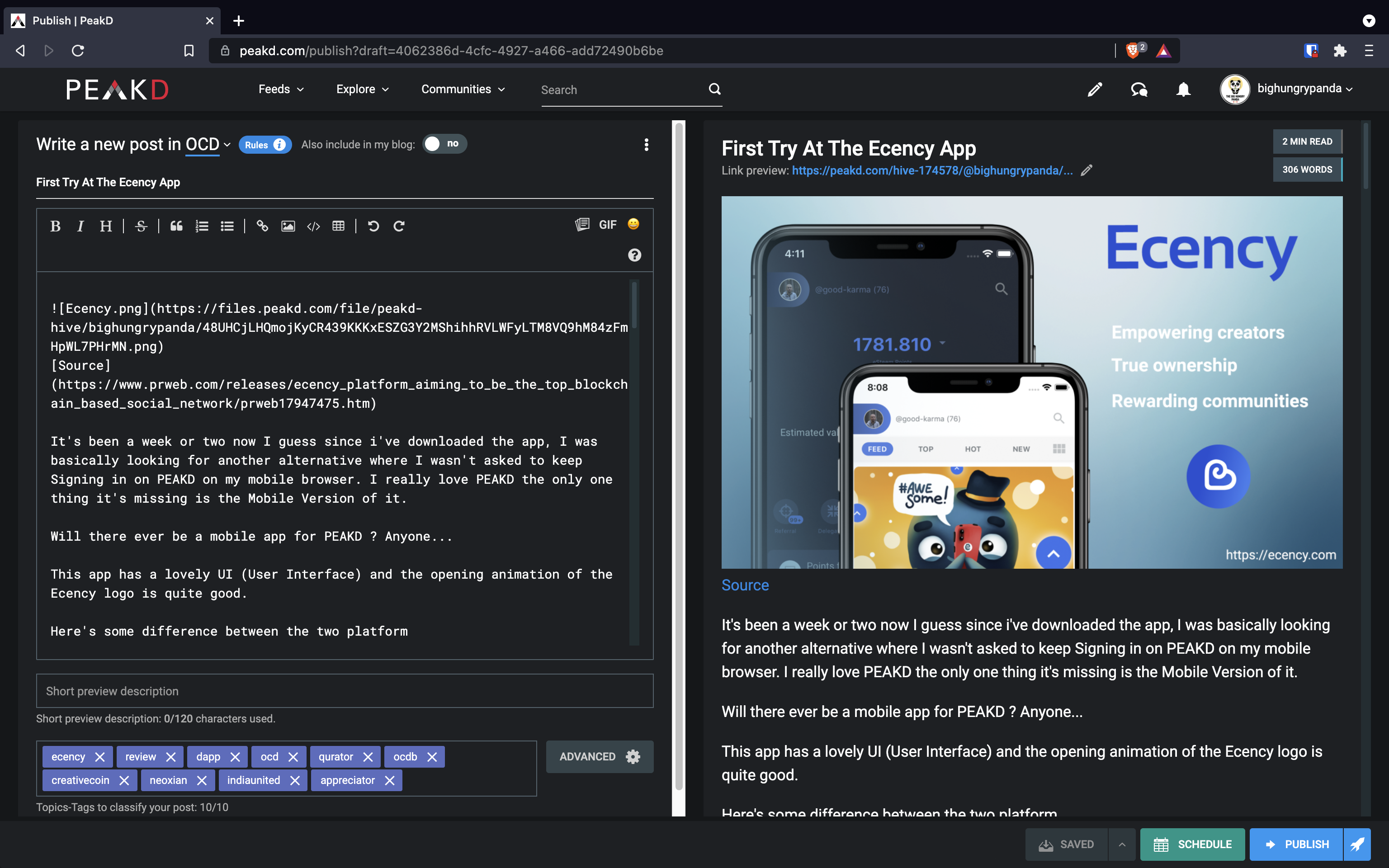The height and width of the screenshot is (868, 1389).
Task: Undo the last edit
Action: click(373, 226)
